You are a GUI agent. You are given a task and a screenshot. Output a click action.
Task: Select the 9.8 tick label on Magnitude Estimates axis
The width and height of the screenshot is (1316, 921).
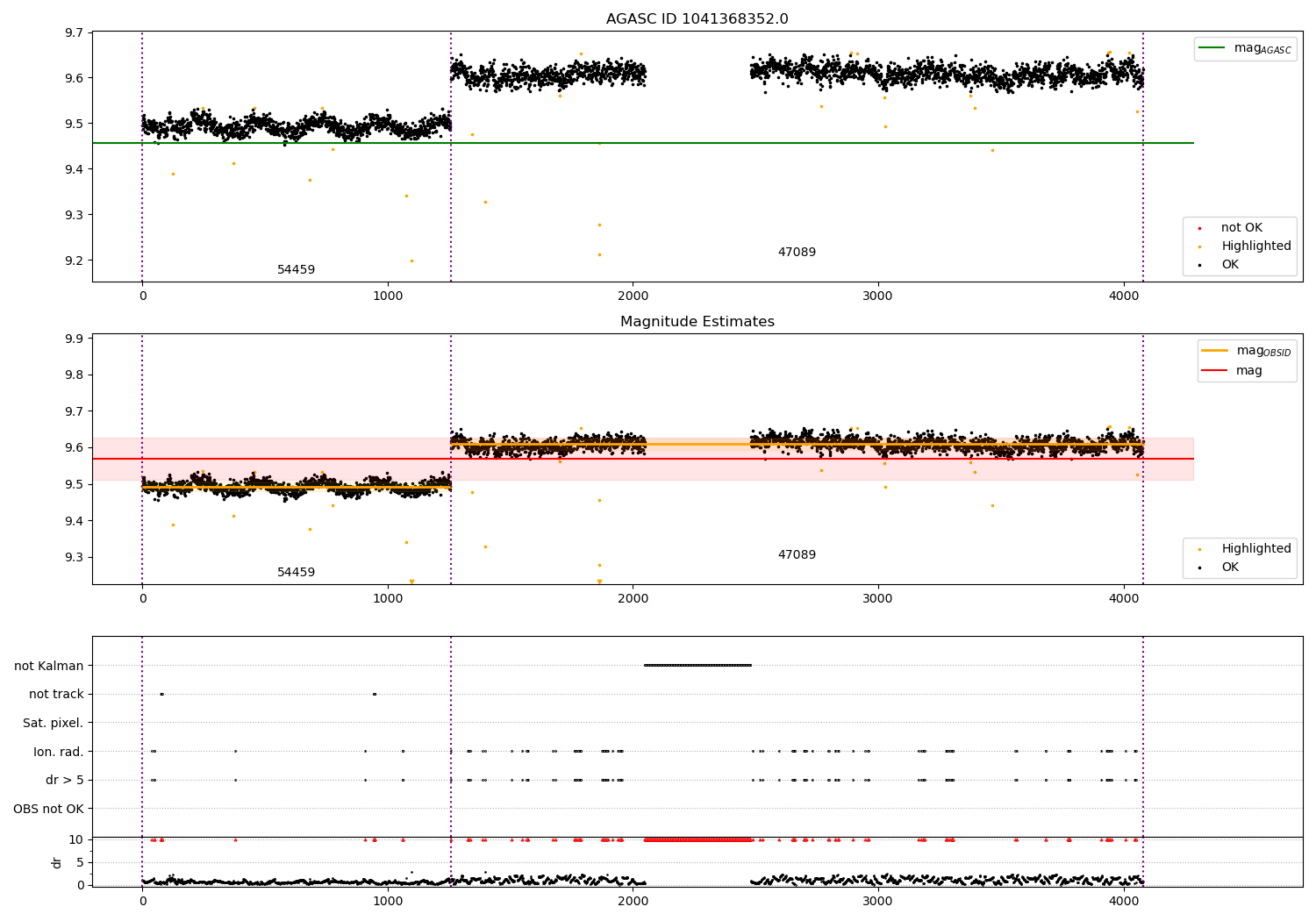74,375
